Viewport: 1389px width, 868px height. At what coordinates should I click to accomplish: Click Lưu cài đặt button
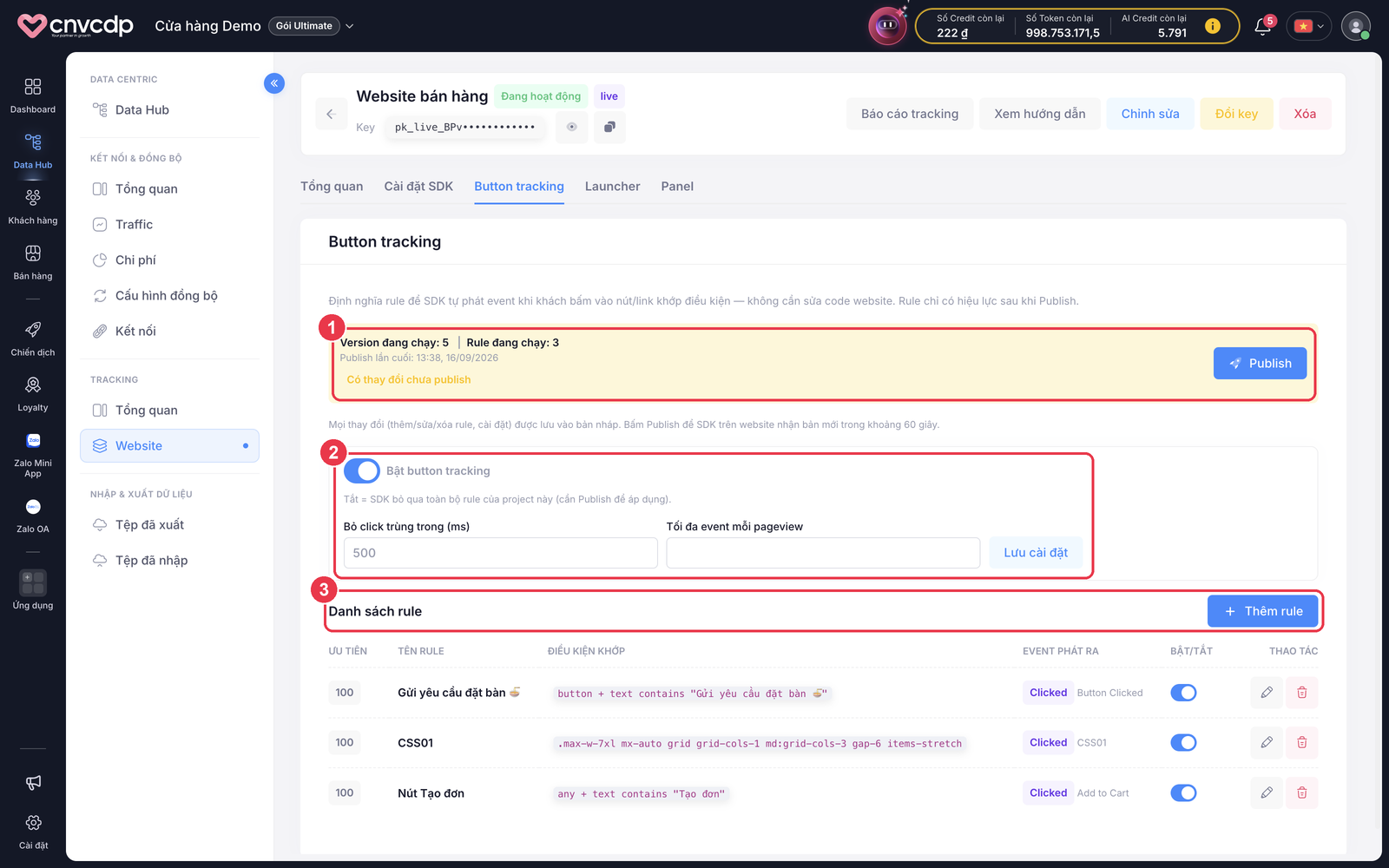pos(1036,553)
